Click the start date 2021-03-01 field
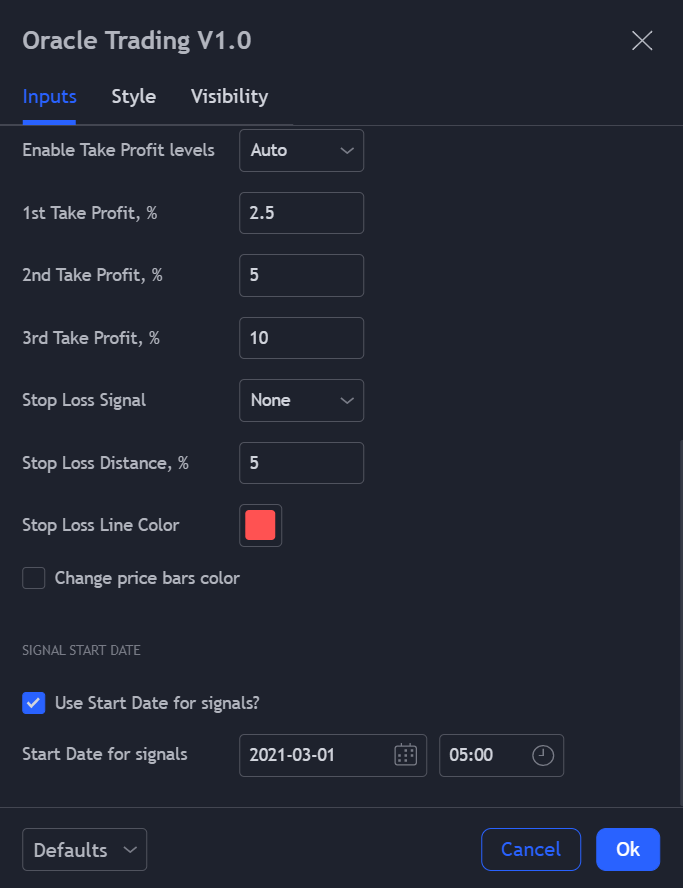This screenshot has width=683, height=888. 315,755
